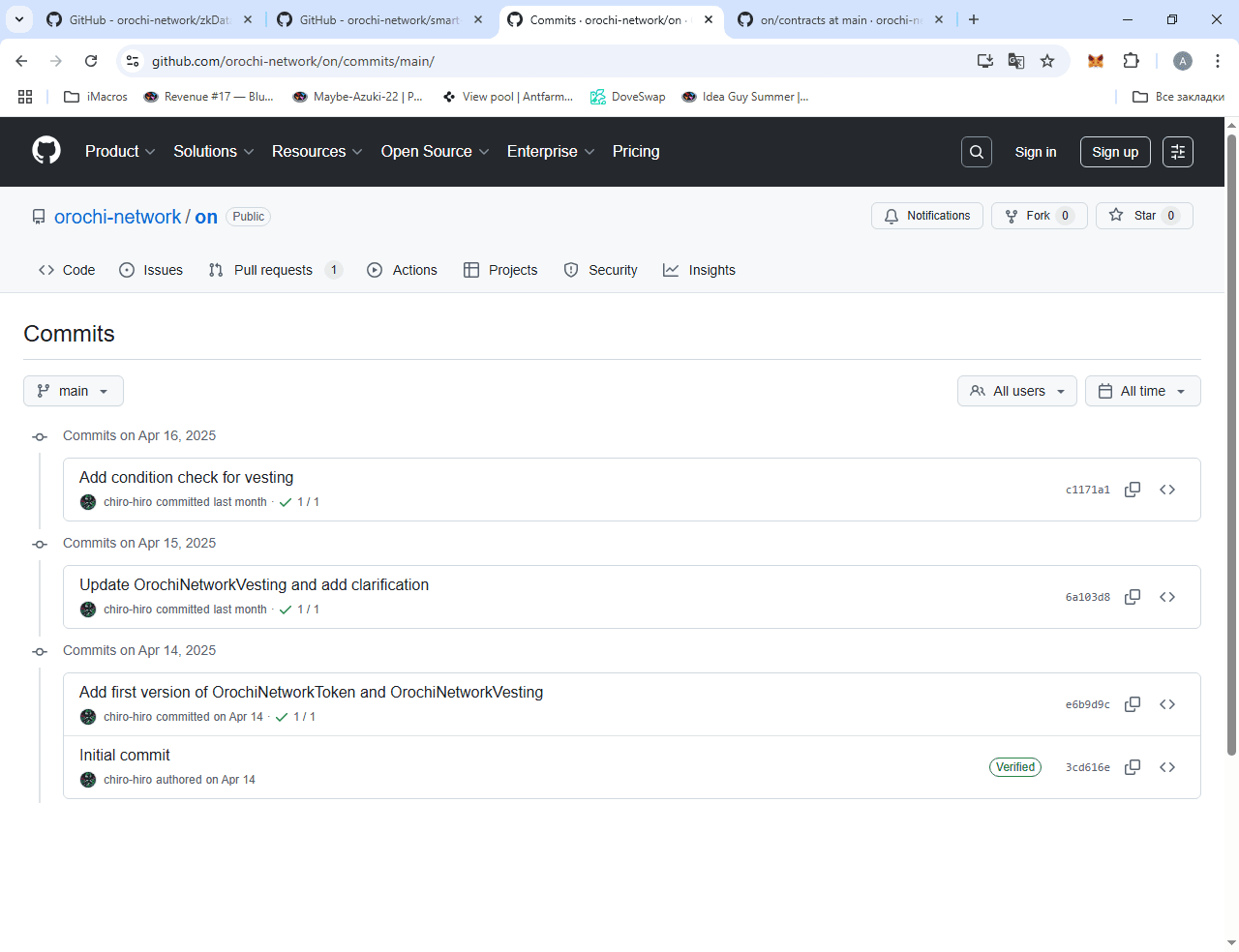Bookmark this page with the star icon
The image size is (1239, 952).
pyautogui.click(x=1047, y=61)
